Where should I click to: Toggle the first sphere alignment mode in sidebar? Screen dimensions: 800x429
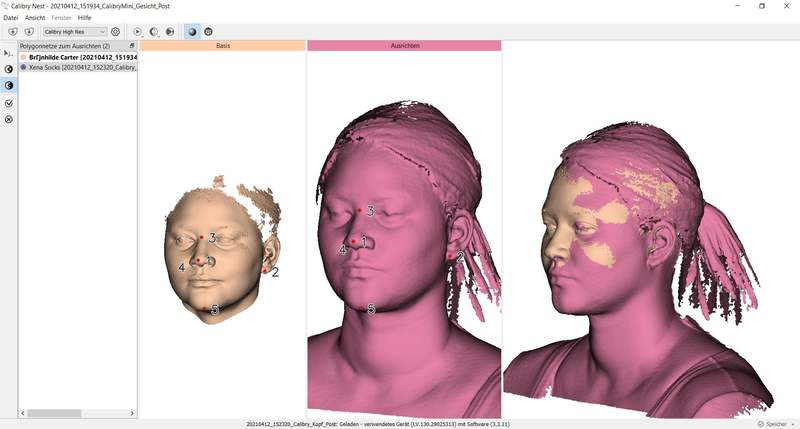coord(9,69)
